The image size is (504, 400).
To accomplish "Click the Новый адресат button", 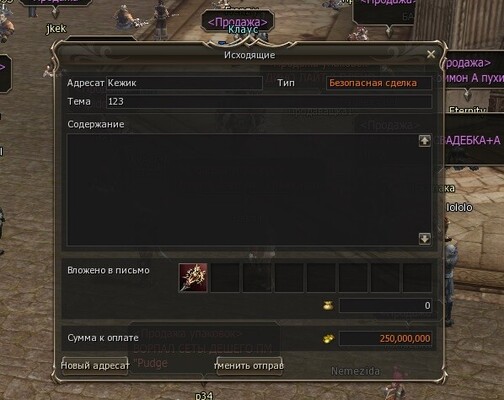I will [95, 366].
